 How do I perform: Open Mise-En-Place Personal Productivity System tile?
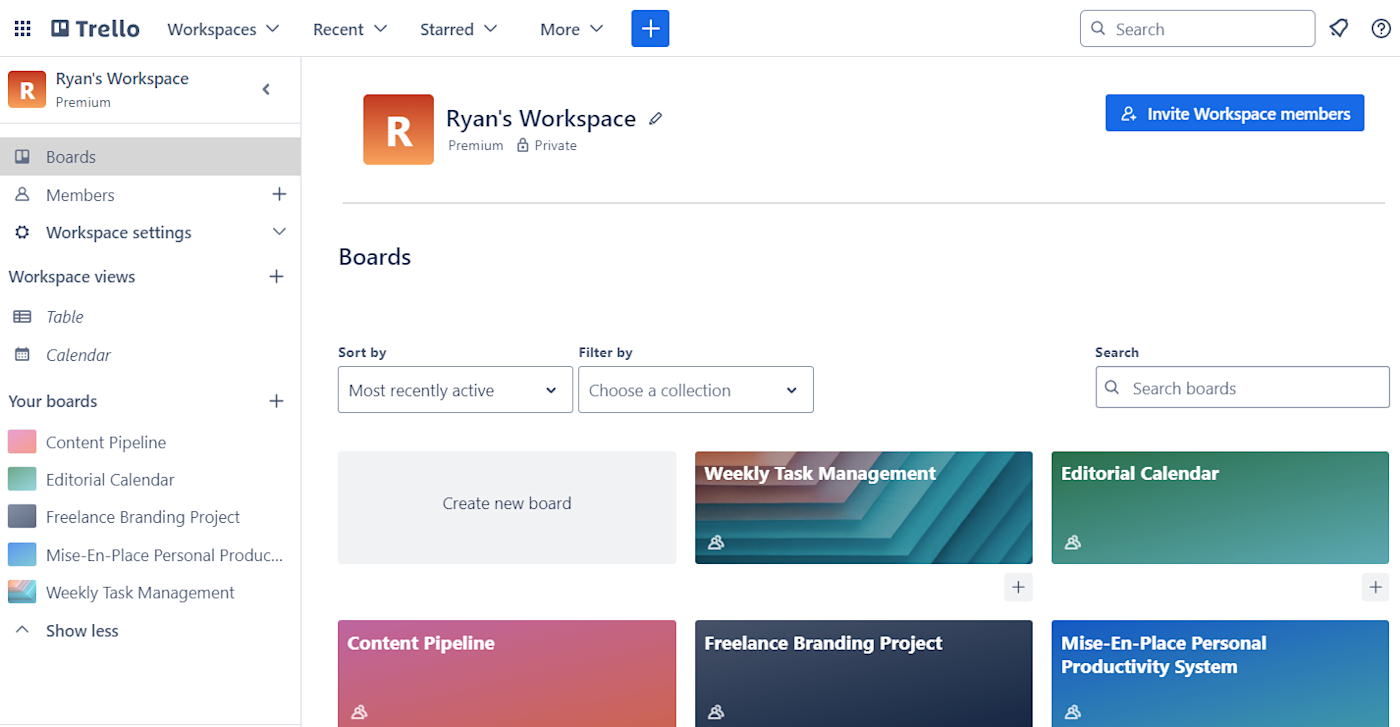click(1220, 673)
